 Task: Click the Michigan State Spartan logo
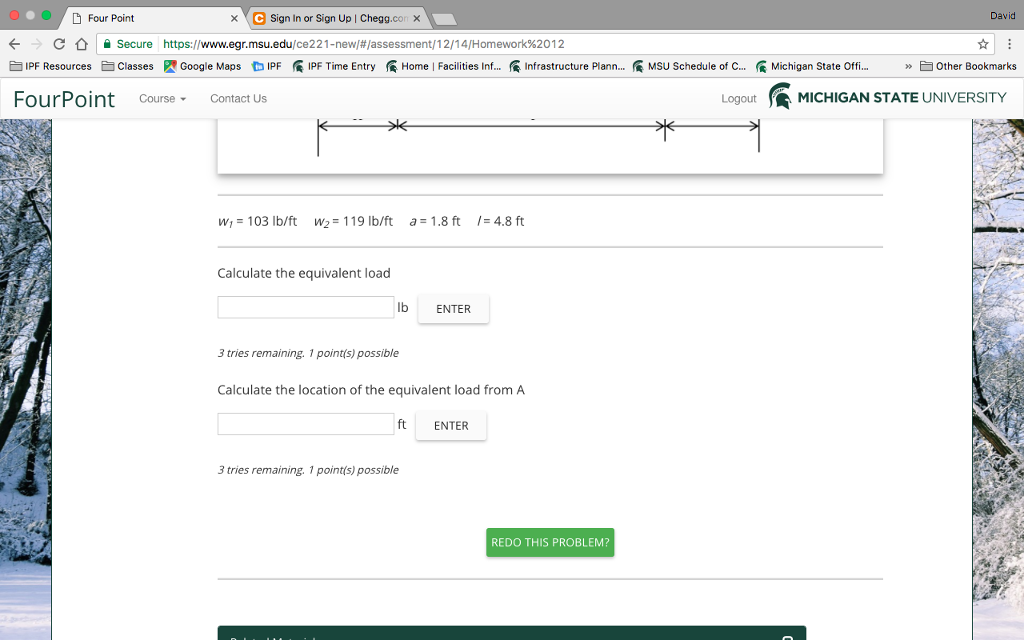point(778,97)
